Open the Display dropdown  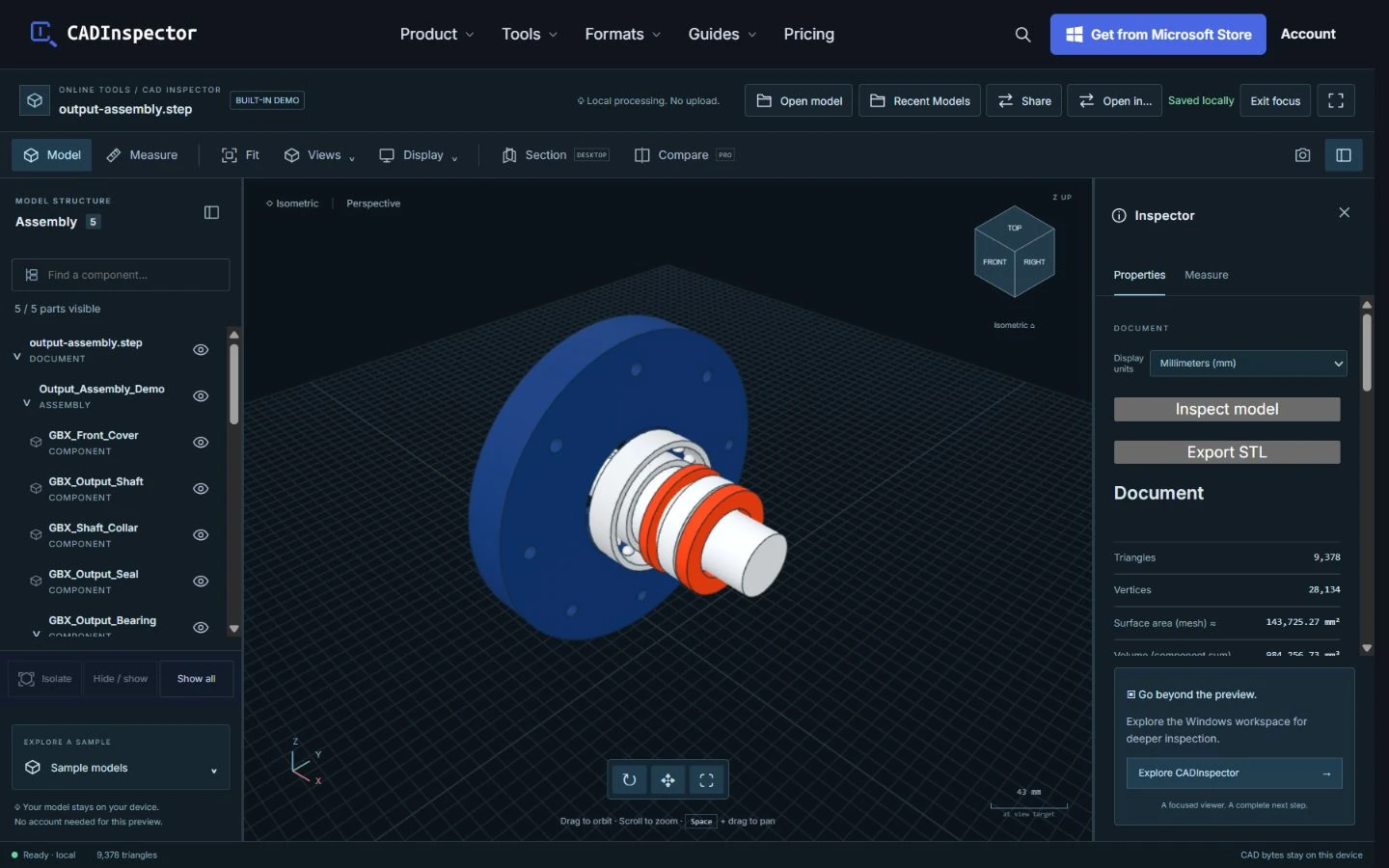(x=419, y=155)
